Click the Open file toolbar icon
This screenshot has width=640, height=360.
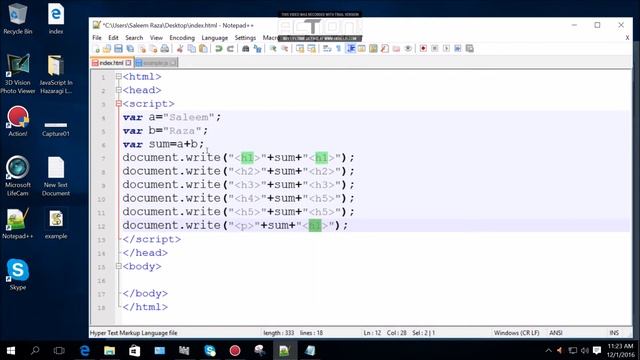coord(107,49)
